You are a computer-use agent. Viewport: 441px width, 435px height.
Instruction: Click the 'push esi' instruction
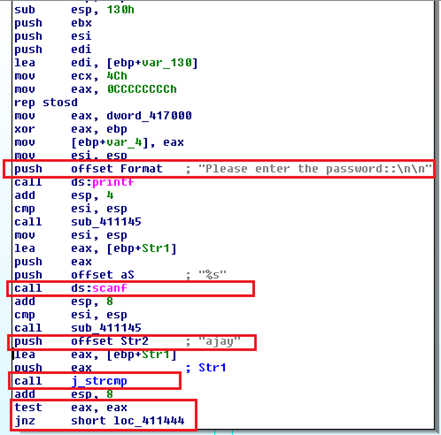pos(53,36)
